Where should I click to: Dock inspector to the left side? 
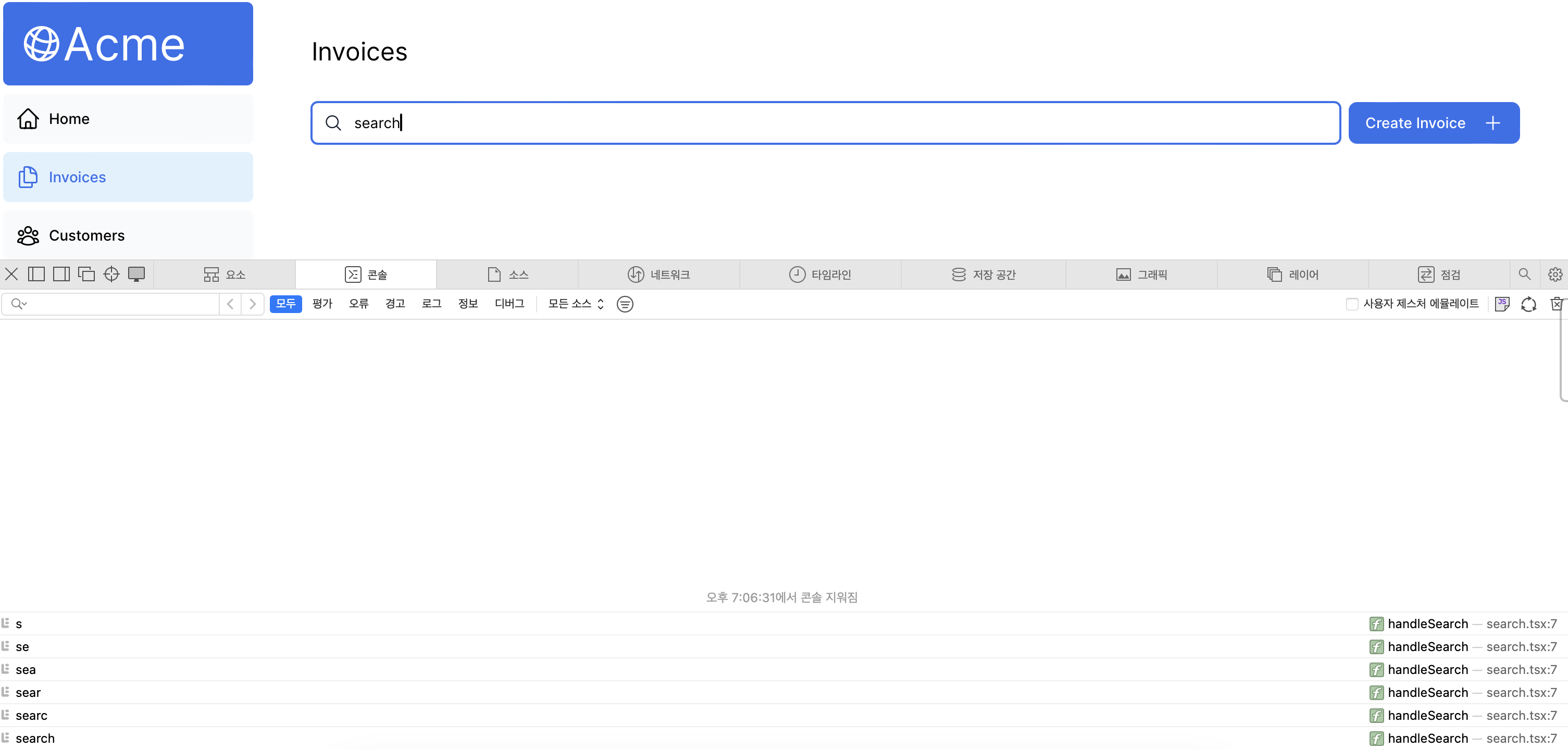(x=36, y=274)
